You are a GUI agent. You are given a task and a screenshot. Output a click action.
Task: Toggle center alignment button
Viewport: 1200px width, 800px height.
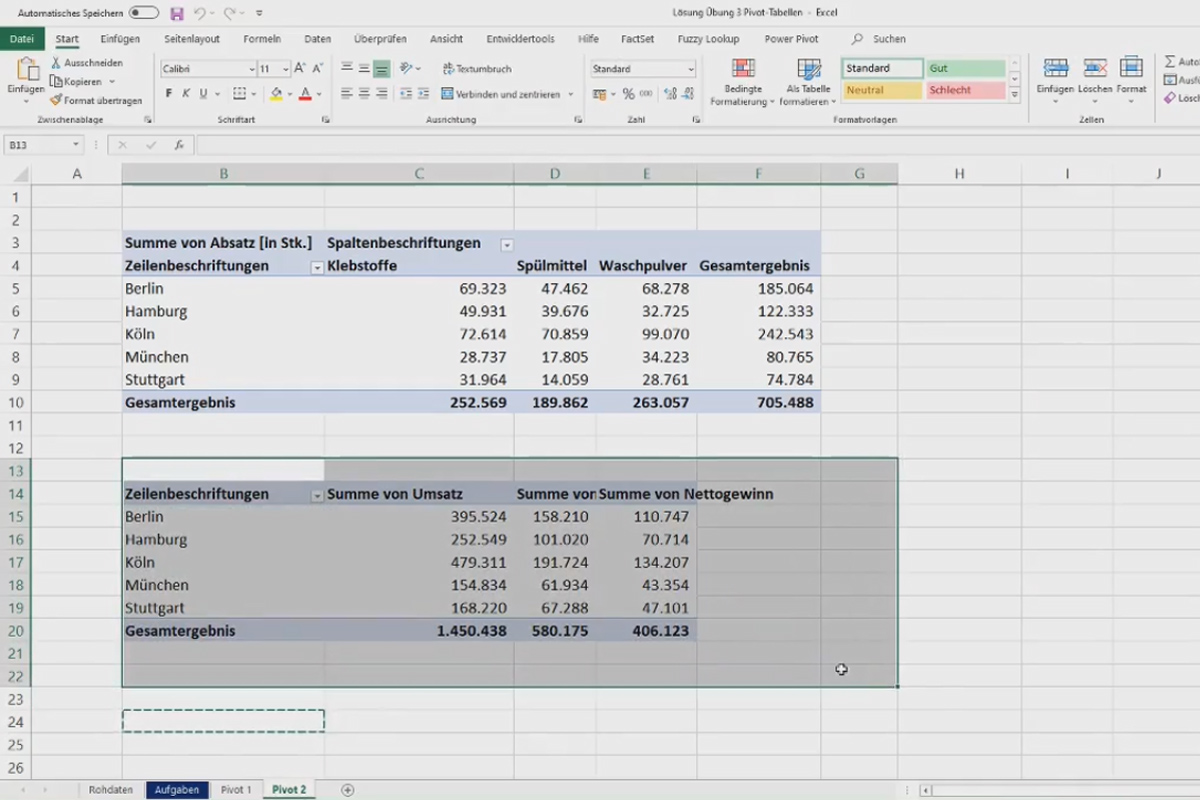364,93
